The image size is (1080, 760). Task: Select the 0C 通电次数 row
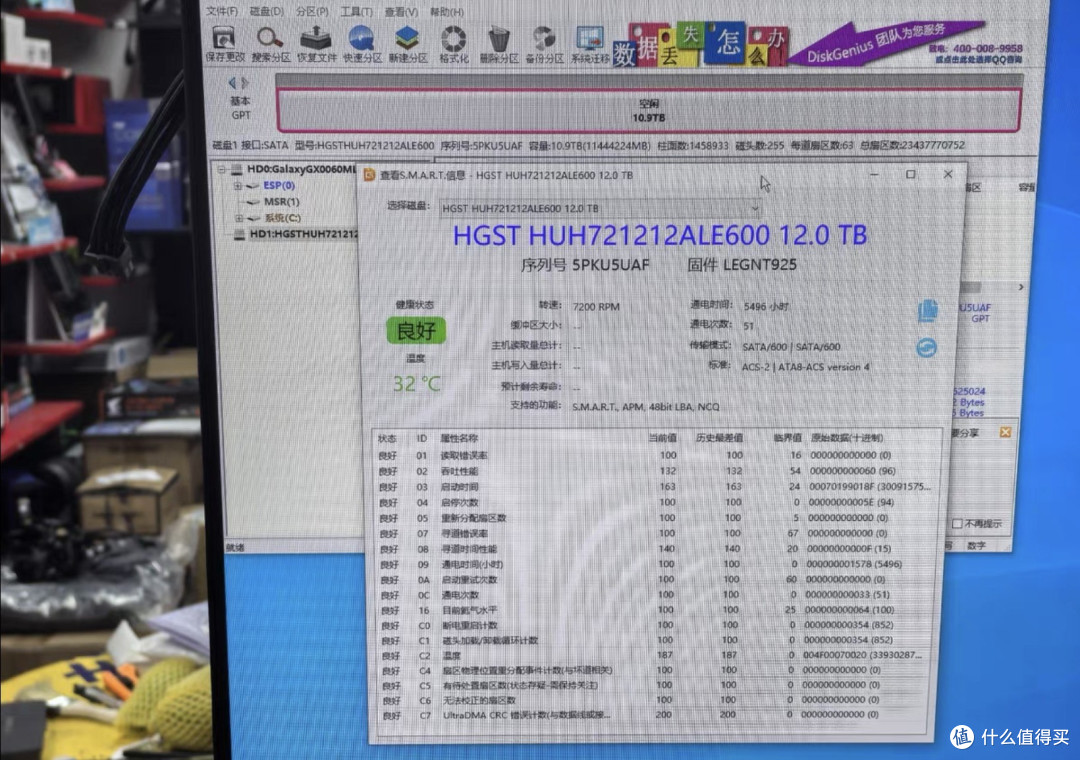(654, 595)
